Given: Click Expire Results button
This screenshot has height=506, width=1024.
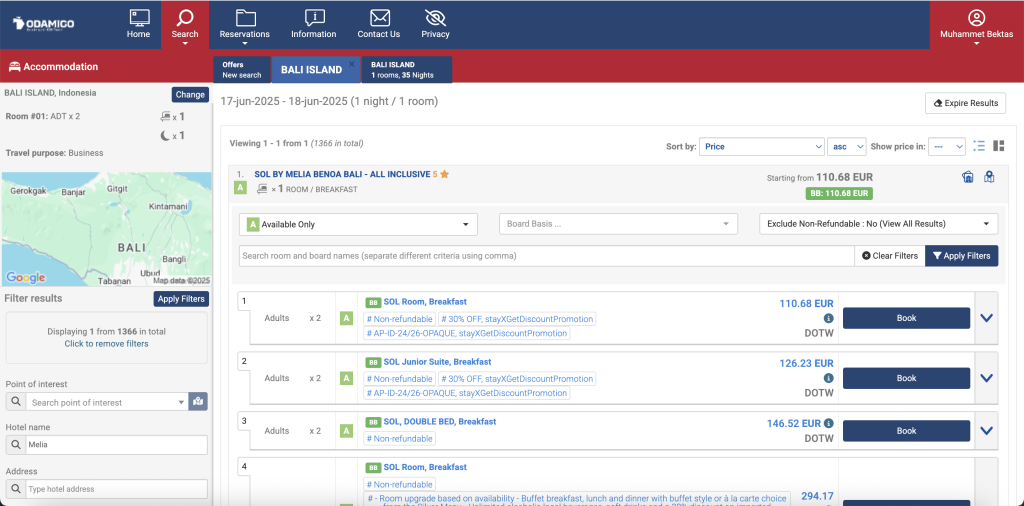Looking at the screenshot, I should tap(965, 103).
